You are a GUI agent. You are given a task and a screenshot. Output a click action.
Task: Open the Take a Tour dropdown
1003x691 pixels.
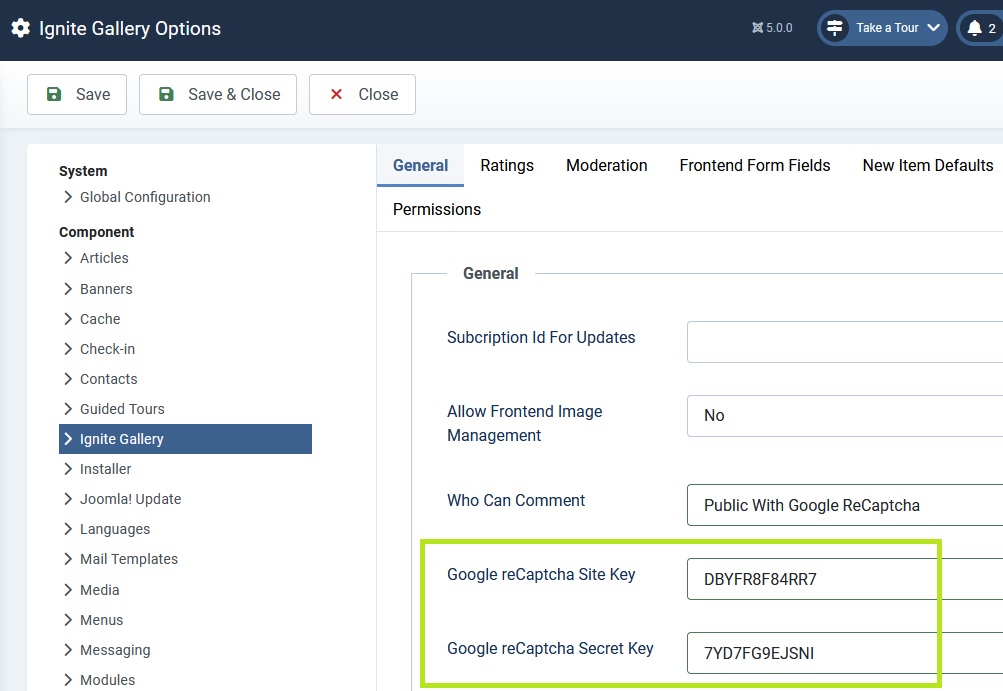882,28
